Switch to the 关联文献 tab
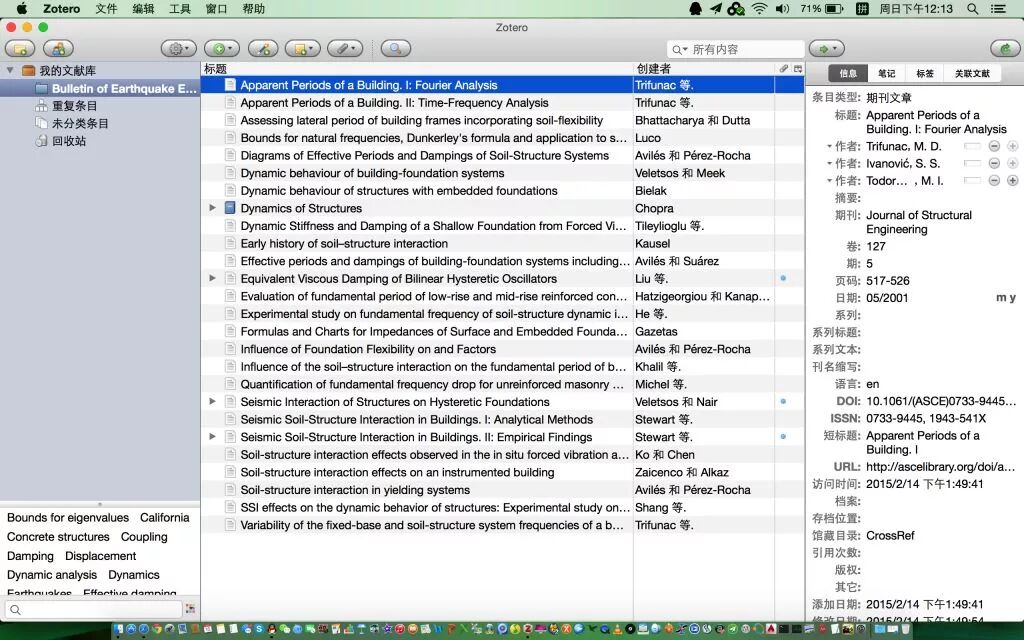 click(972, 73)
